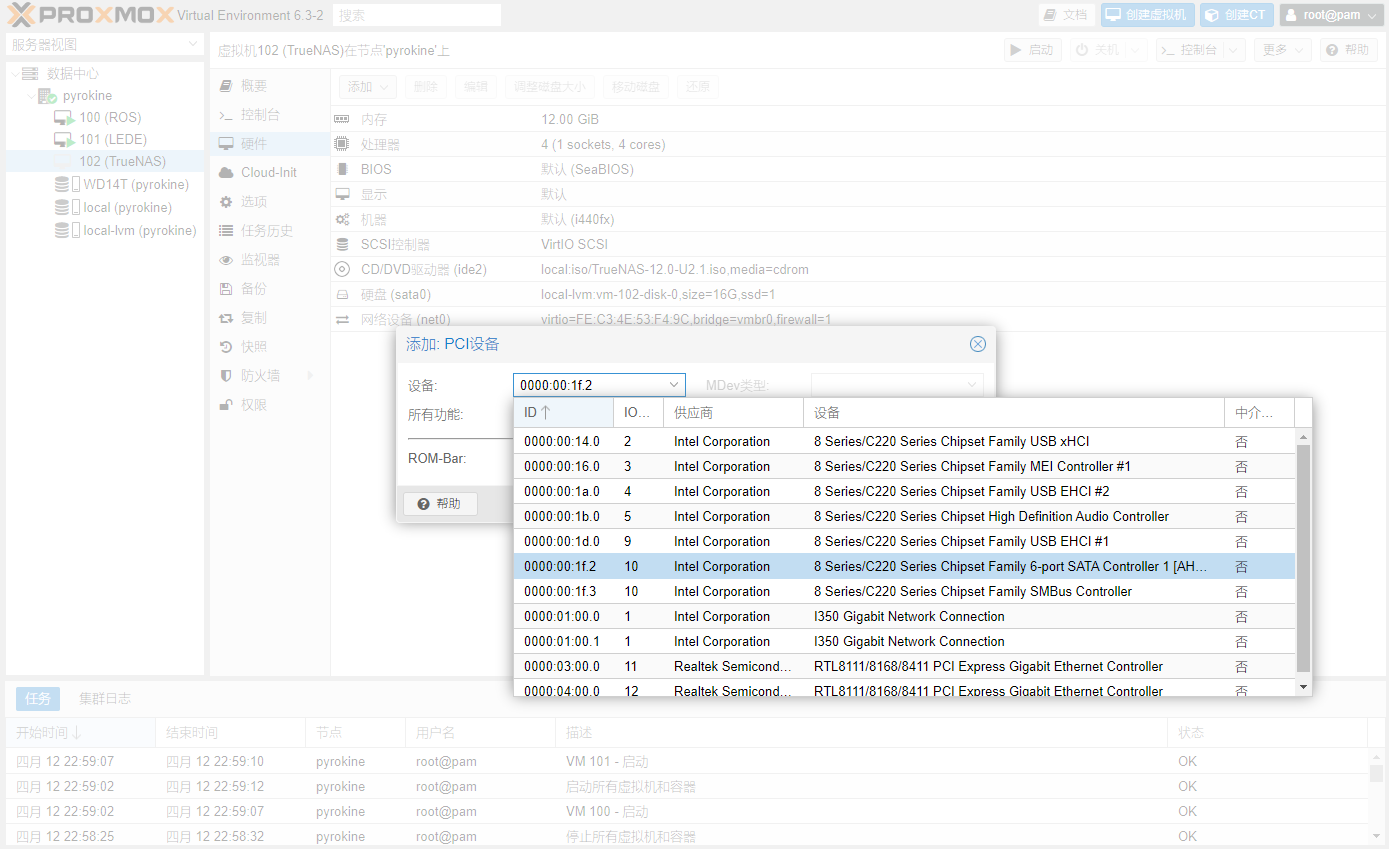Click the Cloud-Init cloud icon

tap(226, 173)
